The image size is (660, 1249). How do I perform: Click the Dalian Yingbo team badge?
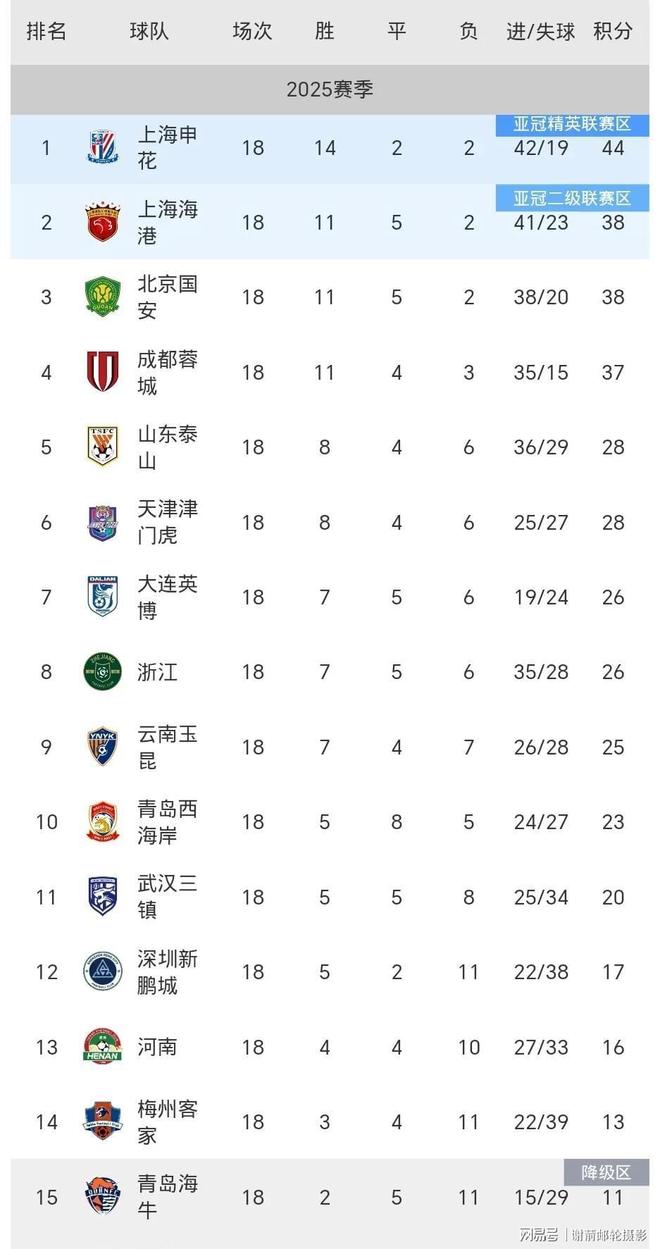point(102,597)
